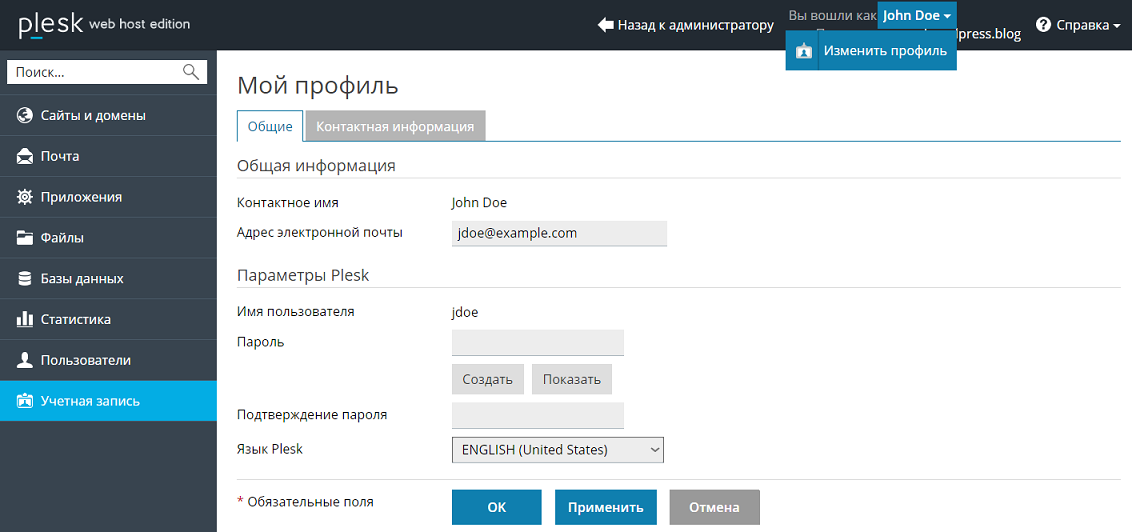1132x532 pixels.
Task: Select the Общие tab
Action: pyautogui.click(x=270, y=127)
